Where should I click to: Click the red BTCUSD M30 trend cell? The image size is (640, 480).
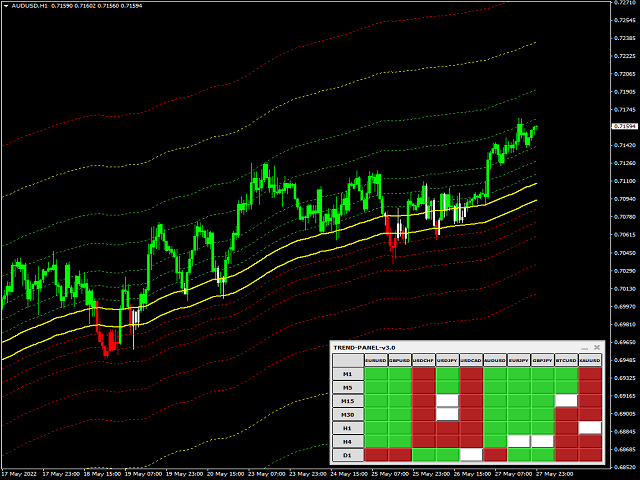pyautogui.click(x=567, y=414)
